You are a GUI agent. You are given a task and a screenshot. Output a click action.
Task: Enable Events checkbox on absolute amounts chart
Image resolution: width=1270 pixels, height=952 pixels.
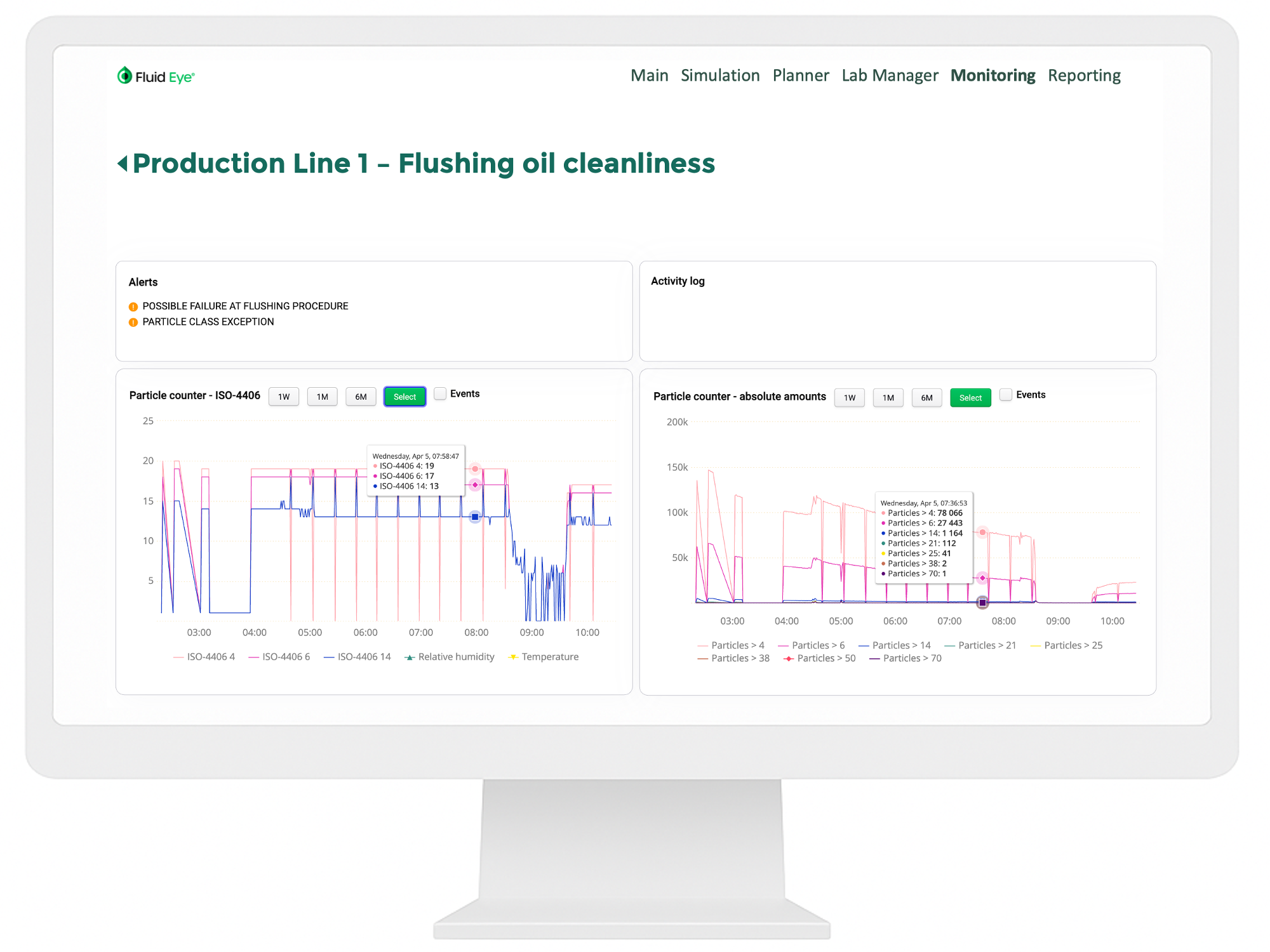click(x=1006, y=395)
